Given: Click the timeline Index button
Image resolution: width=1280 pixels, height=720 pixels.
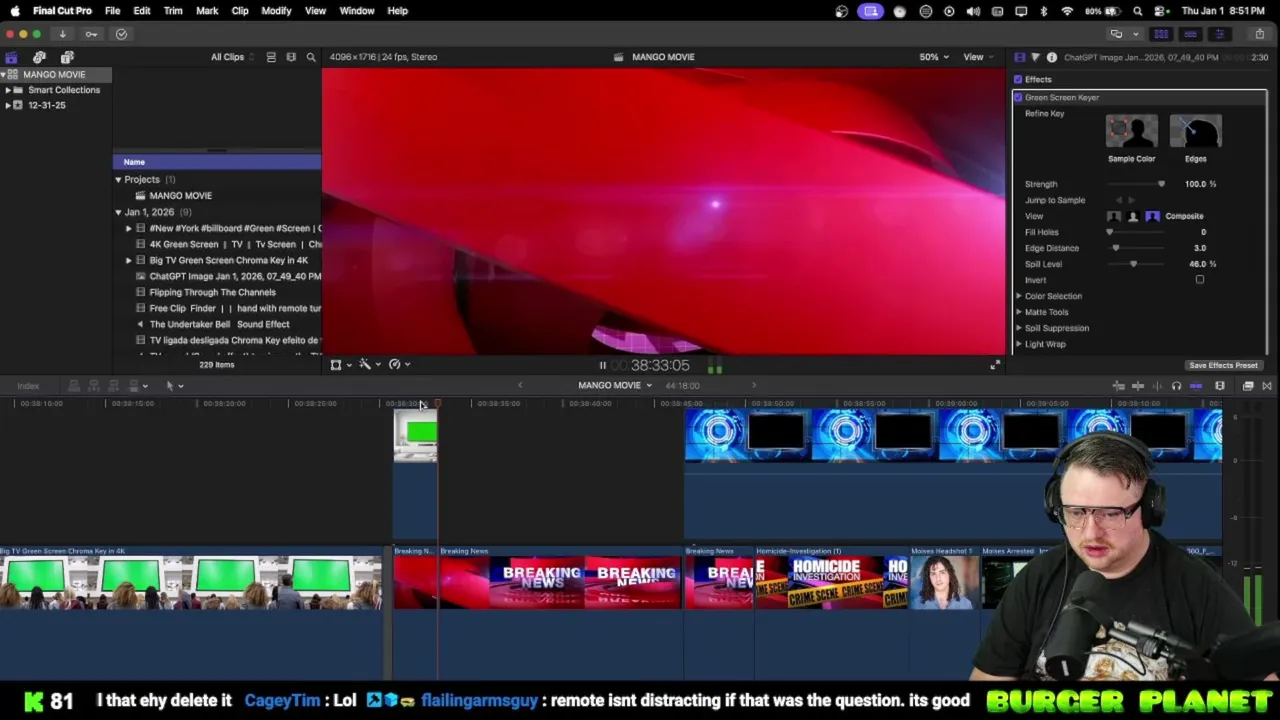Looking at the screenshot, I should pos(28,386).
